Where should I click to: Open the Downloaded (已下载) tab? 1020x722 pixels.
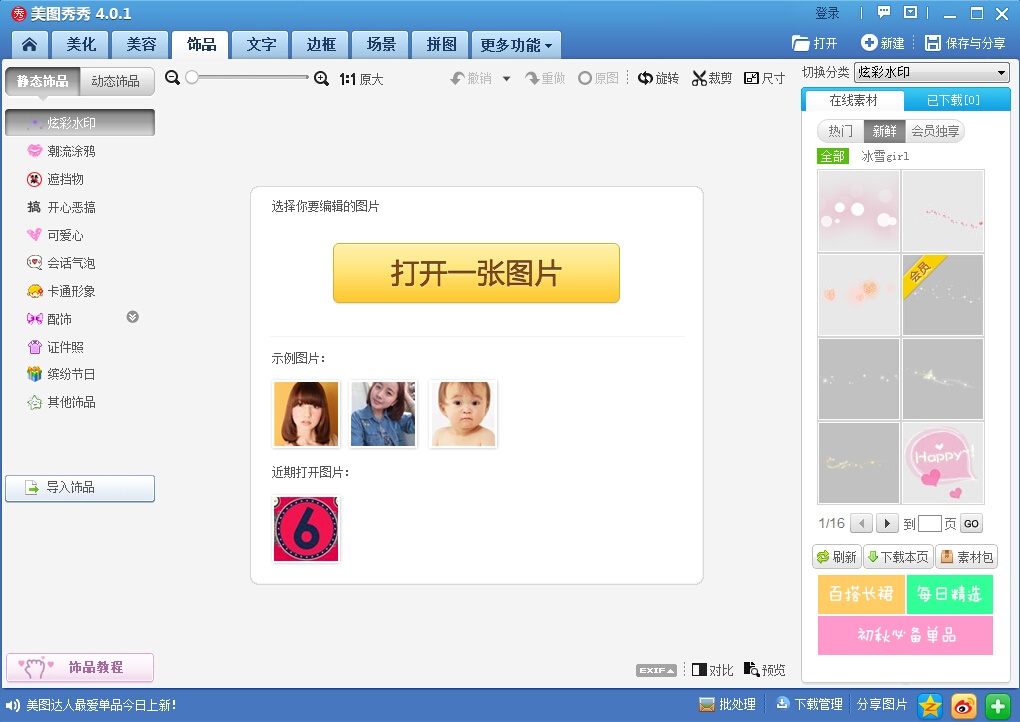coord(952,100)
